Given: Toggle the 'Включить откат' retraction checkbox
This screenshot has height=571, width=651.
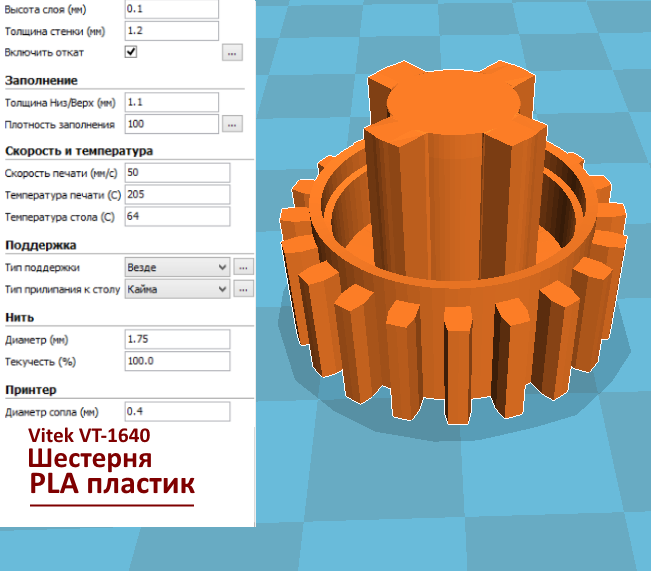Looking at the screenshot, I should 131,52.
